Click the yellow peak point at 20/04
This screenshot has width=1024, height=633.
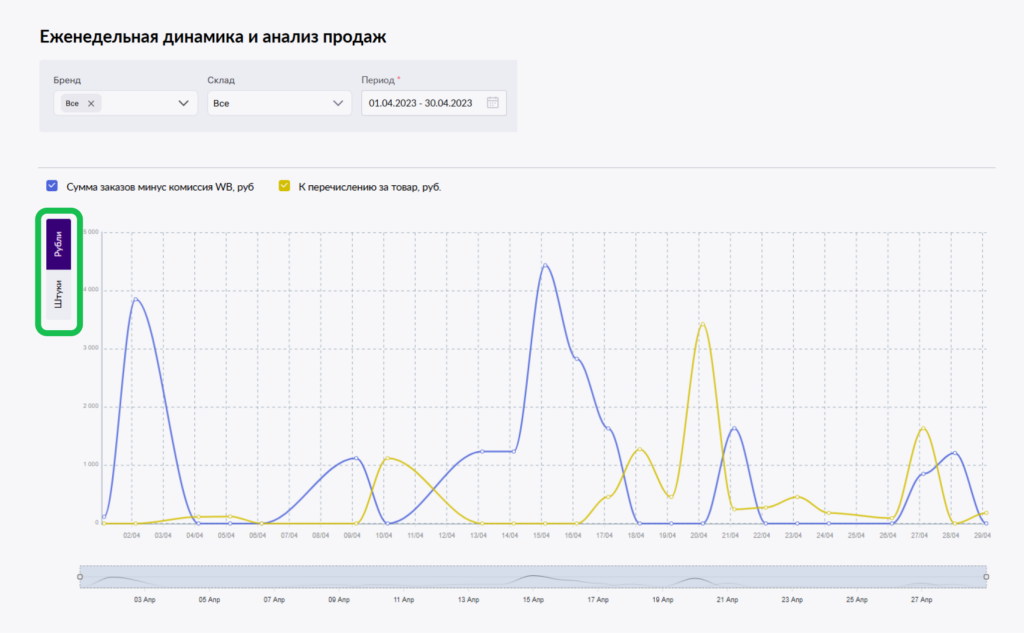coord(703,324)
